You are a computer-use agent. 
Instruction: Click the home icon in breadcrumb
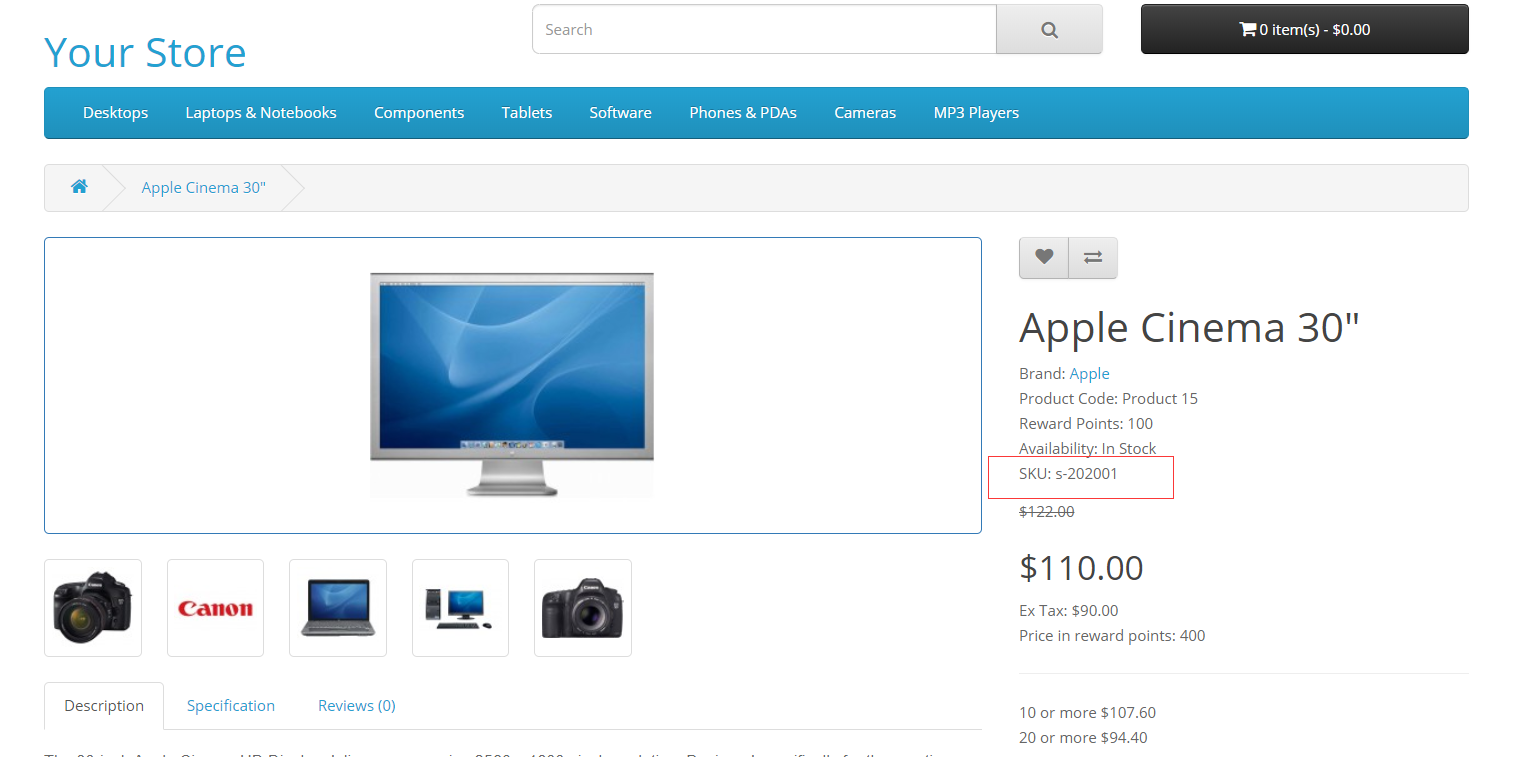(x=79, y=187)
